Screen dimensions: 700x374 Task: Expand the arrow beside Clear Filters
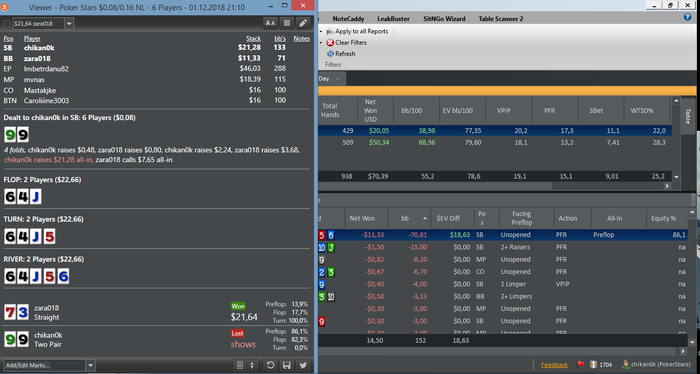pyautogui.click(x=321, y=42)
